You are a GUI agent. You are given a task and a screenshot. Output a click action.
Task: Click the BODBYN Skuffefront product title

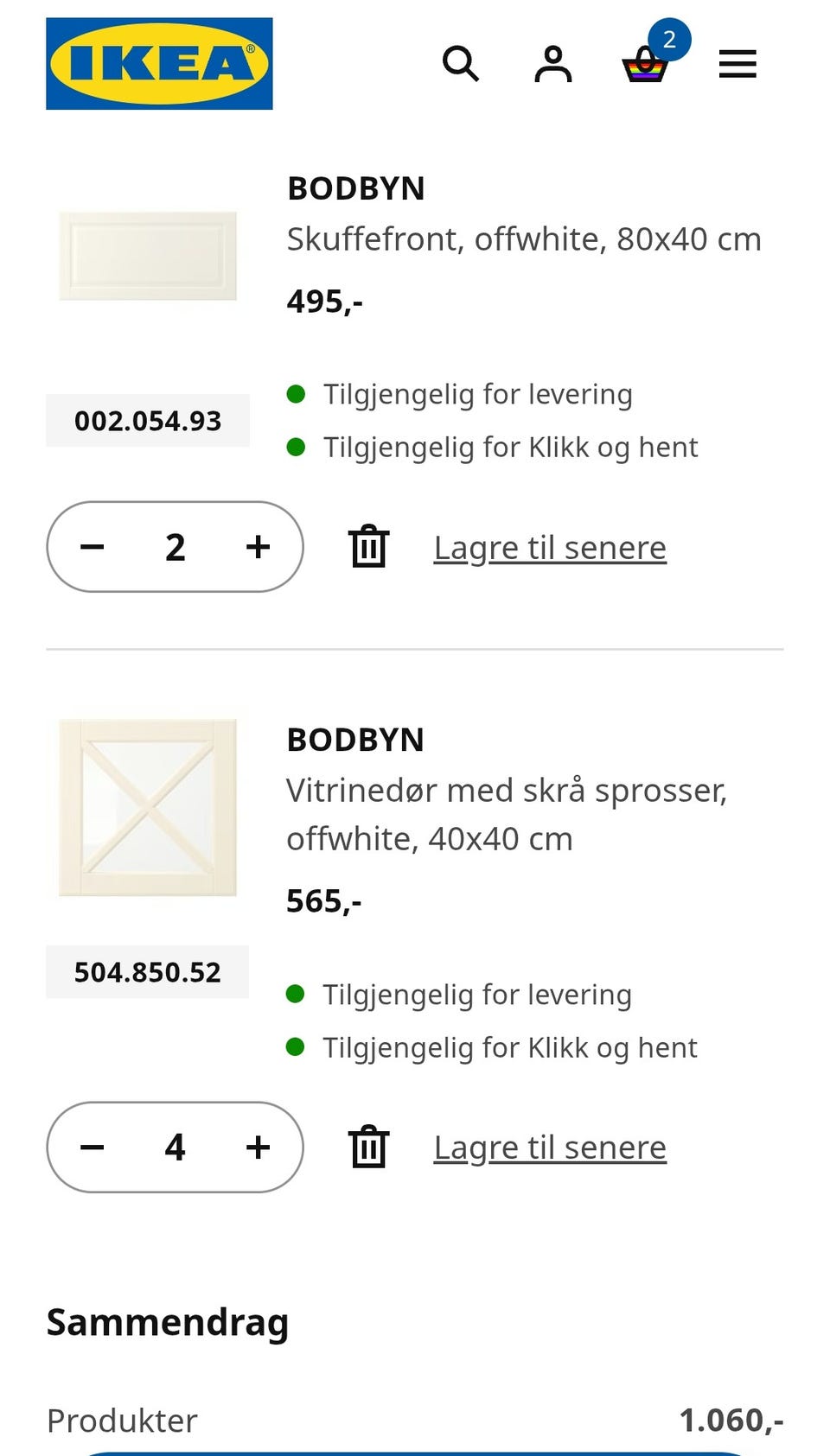(x=356, y=188)
